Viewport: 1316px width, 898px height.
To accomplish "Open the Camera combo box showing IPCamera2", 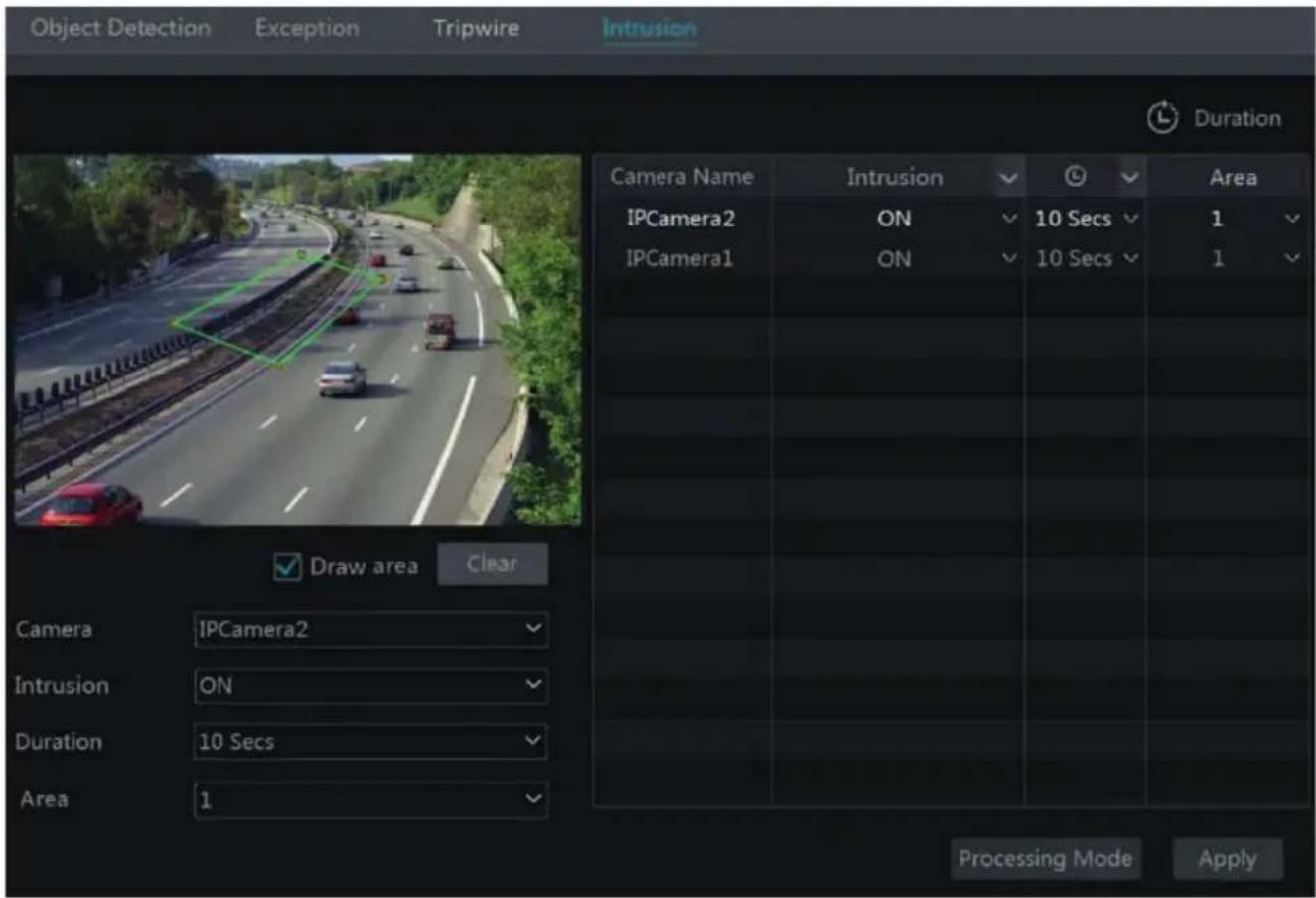I will [370, 629].
